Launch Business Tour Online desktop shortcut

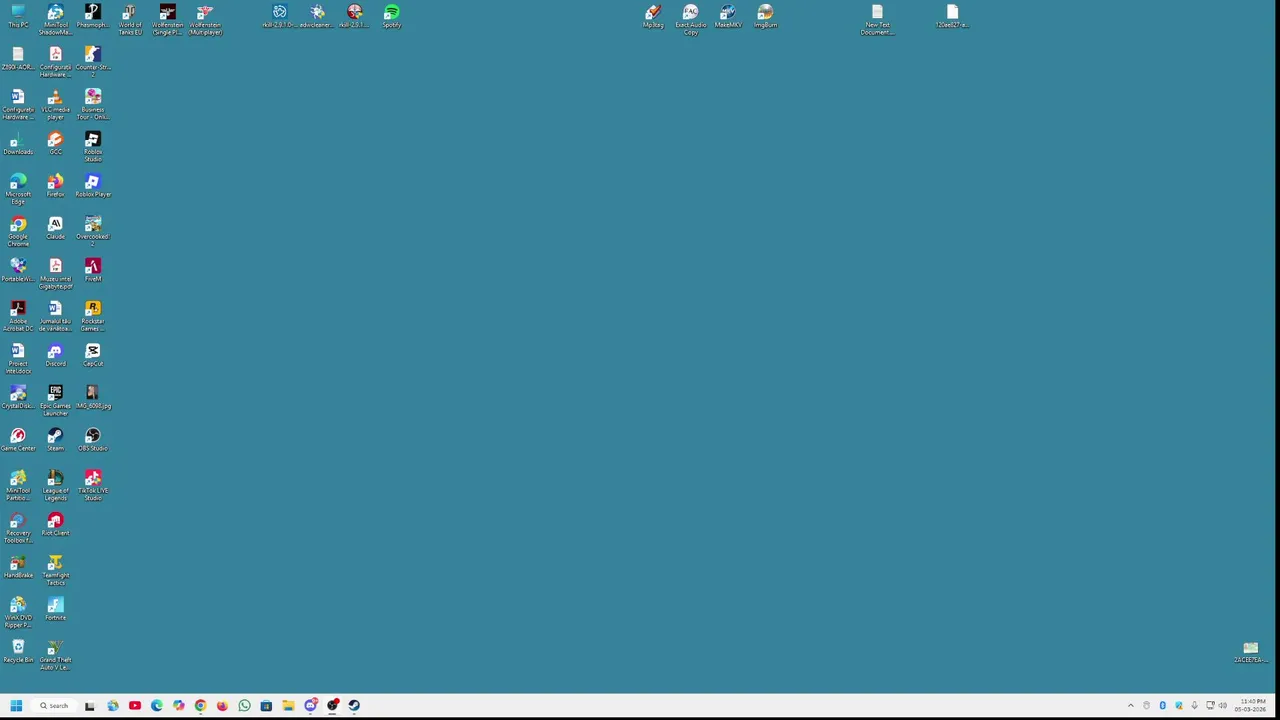click(x=93, y=104)
